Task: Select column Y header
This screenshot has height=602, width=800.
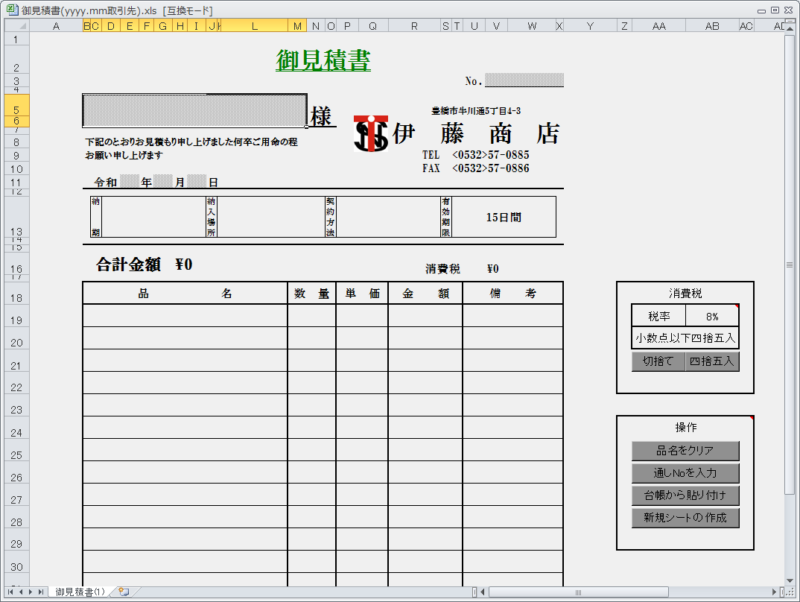Action: (x=590, y=26)
